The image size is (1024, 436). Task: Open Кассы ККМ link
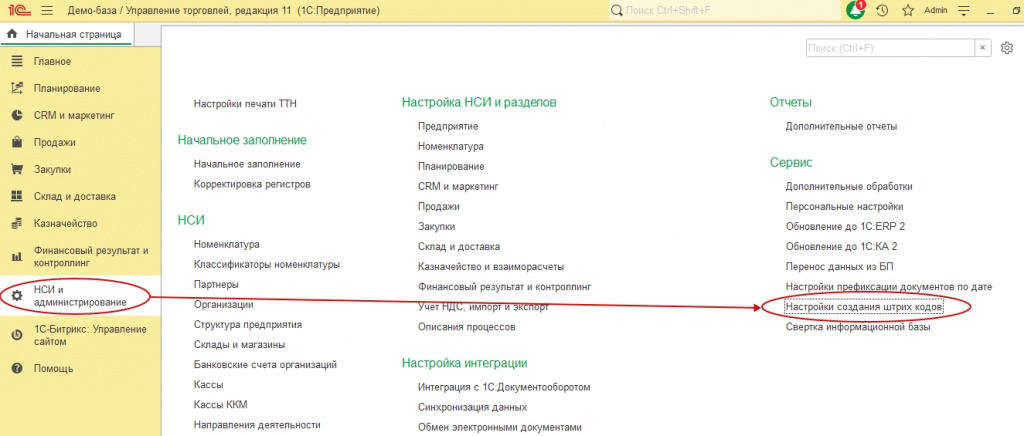tap(221, 405)
